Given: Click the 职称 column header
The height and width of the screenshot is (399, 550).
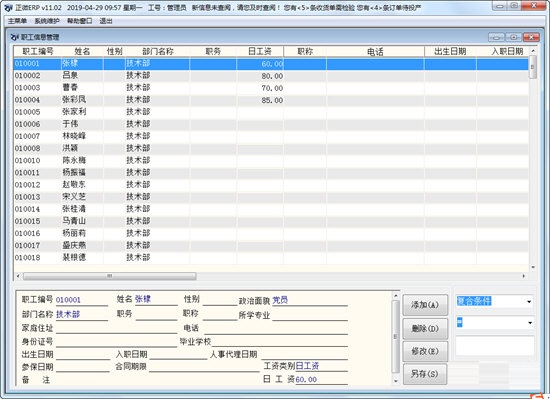Looking at the screenshot, I should coord(305,52).
